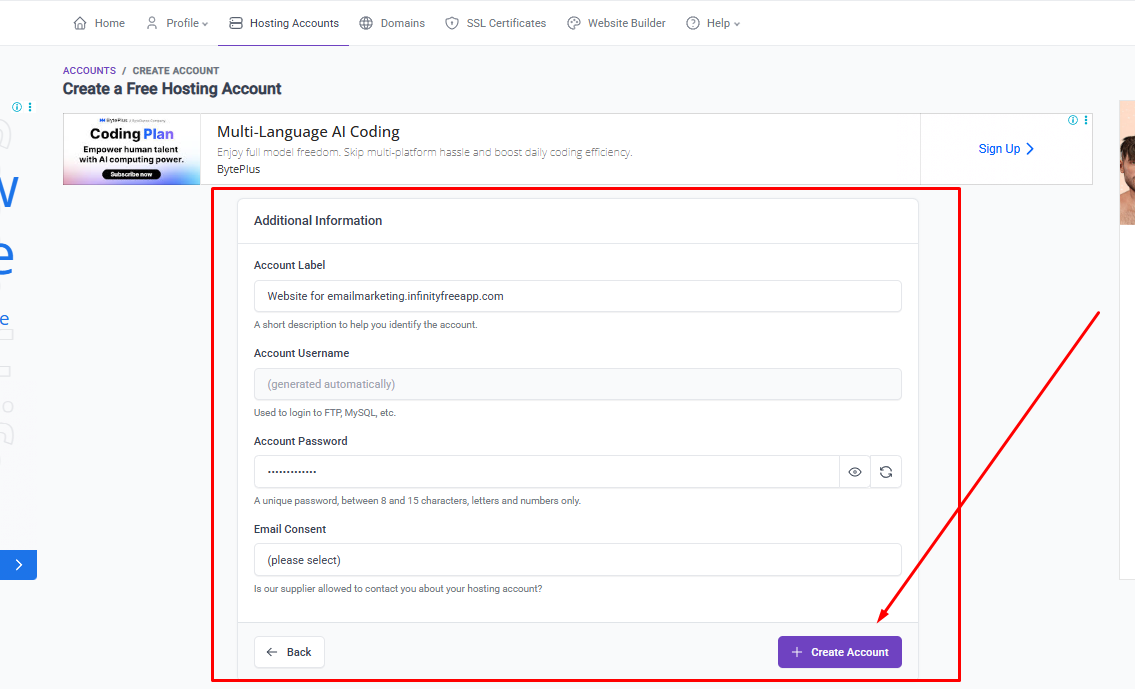
Task: Click the Sign Up ad link
Action: click(1005, 149)
